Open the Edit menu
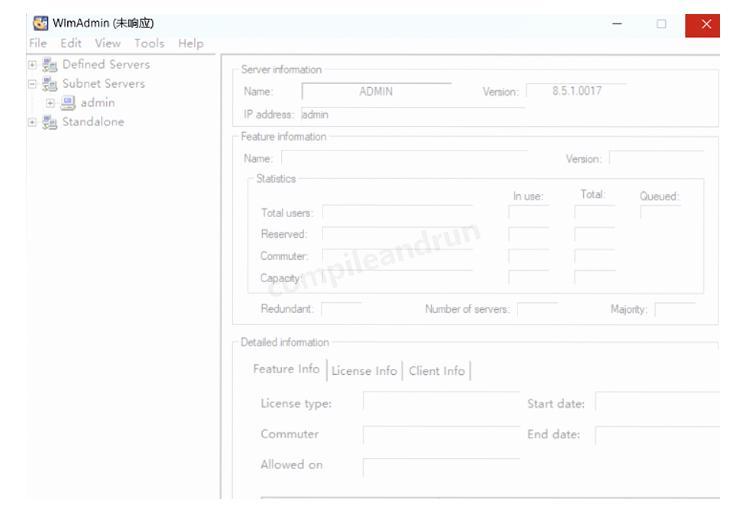 [71, 43]
